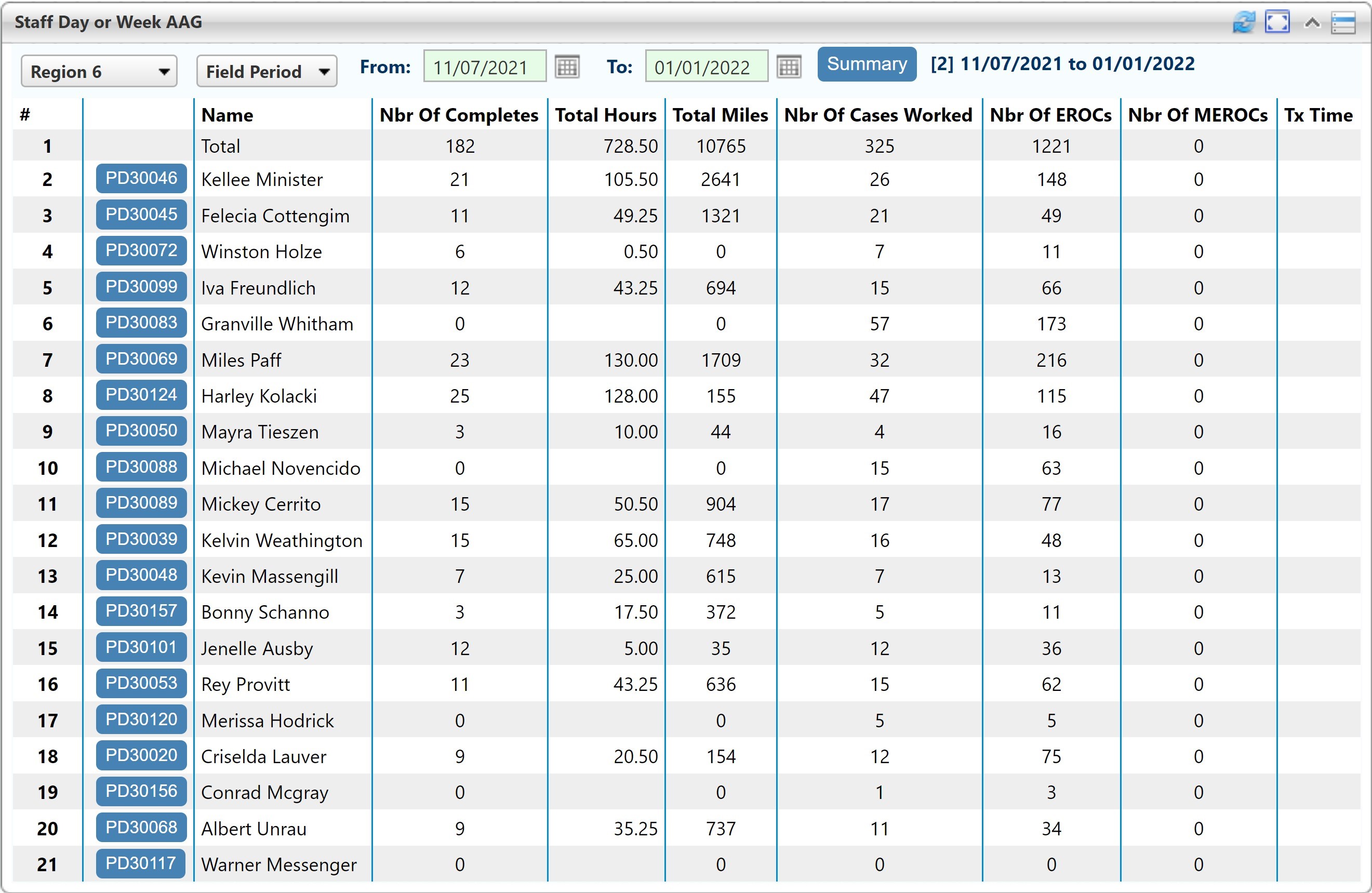Open staff ID PD30072

tap(141, 250)
